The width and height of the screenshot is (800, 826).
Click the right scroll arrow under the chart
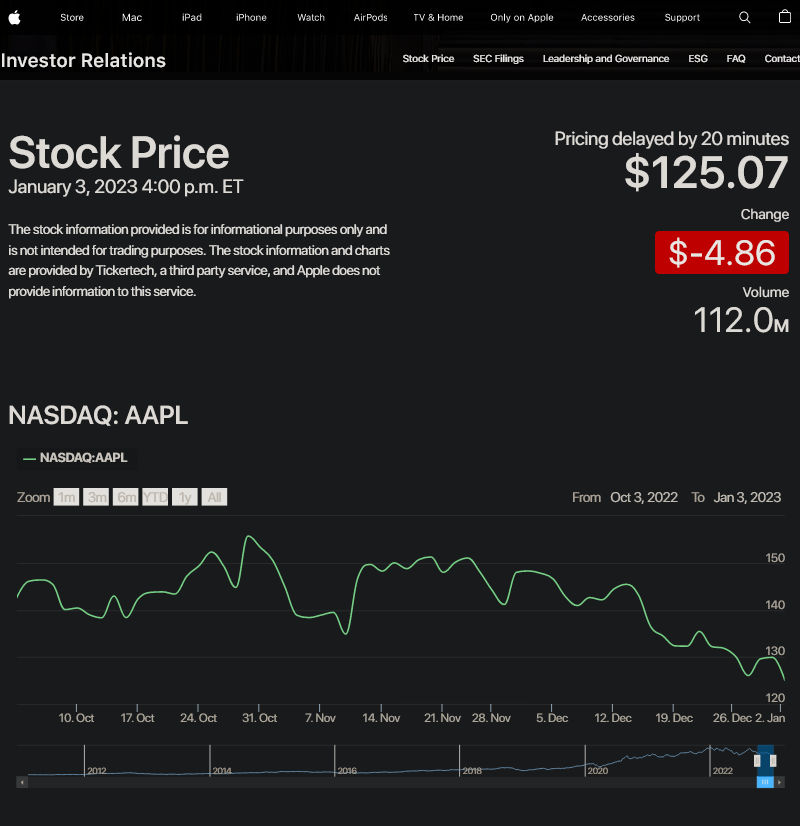[x=780, y=782]
